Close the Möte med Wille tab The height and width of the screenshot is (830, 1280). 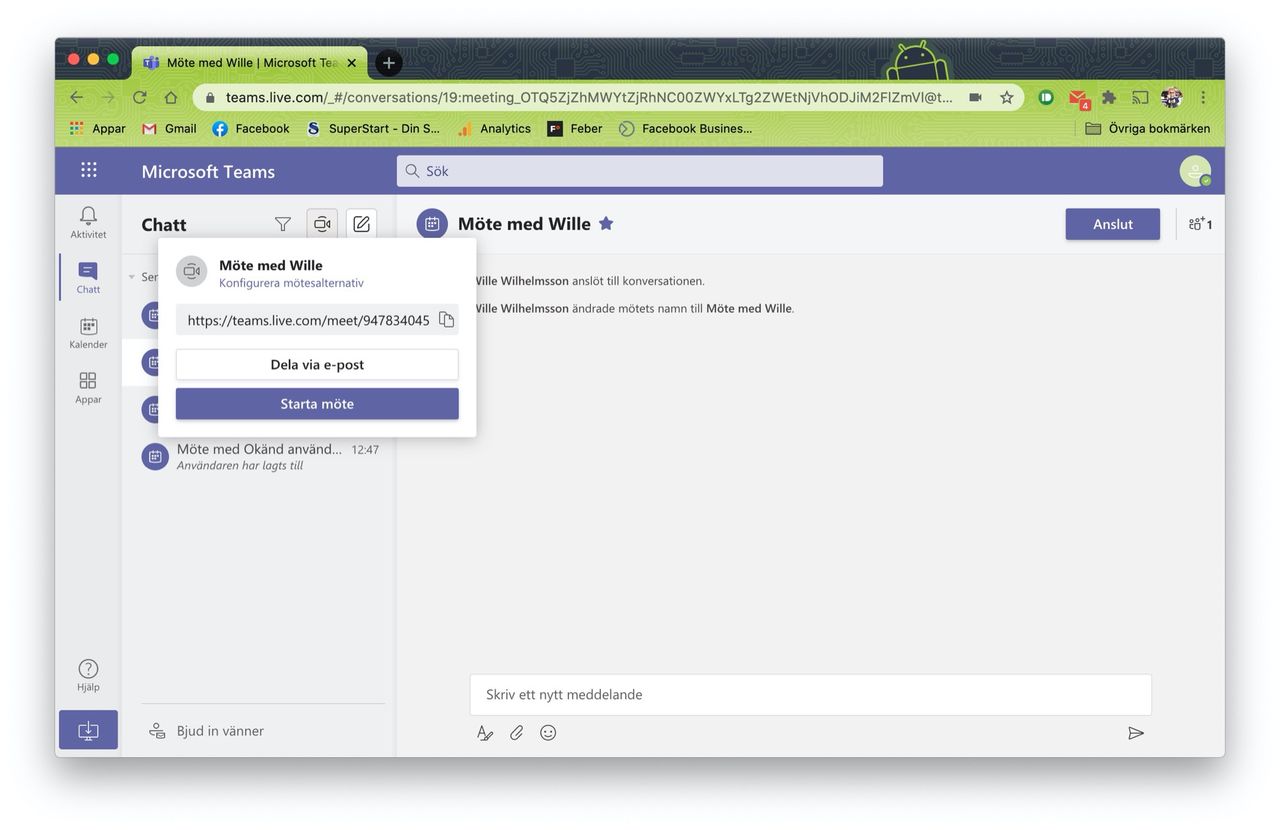click(352, 63)
